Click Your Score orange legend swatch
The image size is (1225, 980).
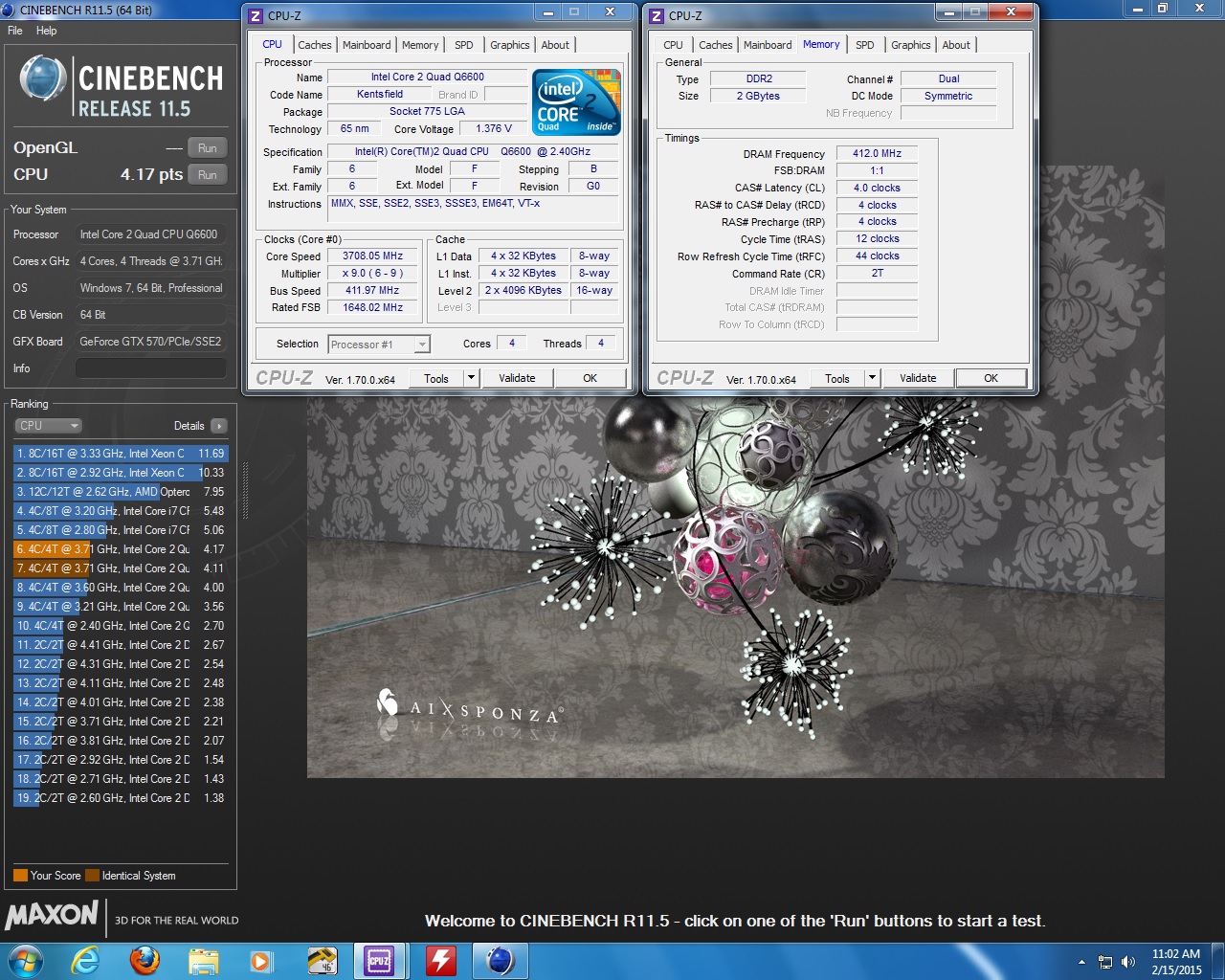pos(20,876)
